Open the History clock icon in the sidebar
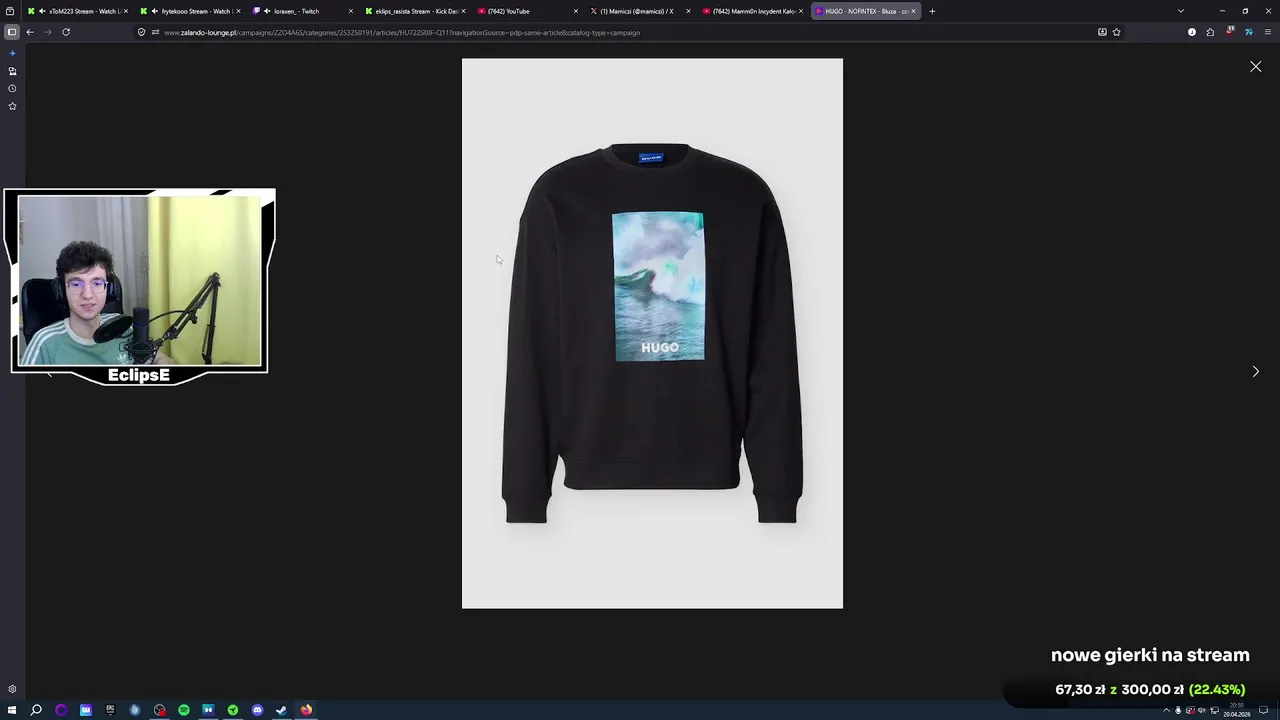Screen dimensions: 1280x720 (12, 88)
